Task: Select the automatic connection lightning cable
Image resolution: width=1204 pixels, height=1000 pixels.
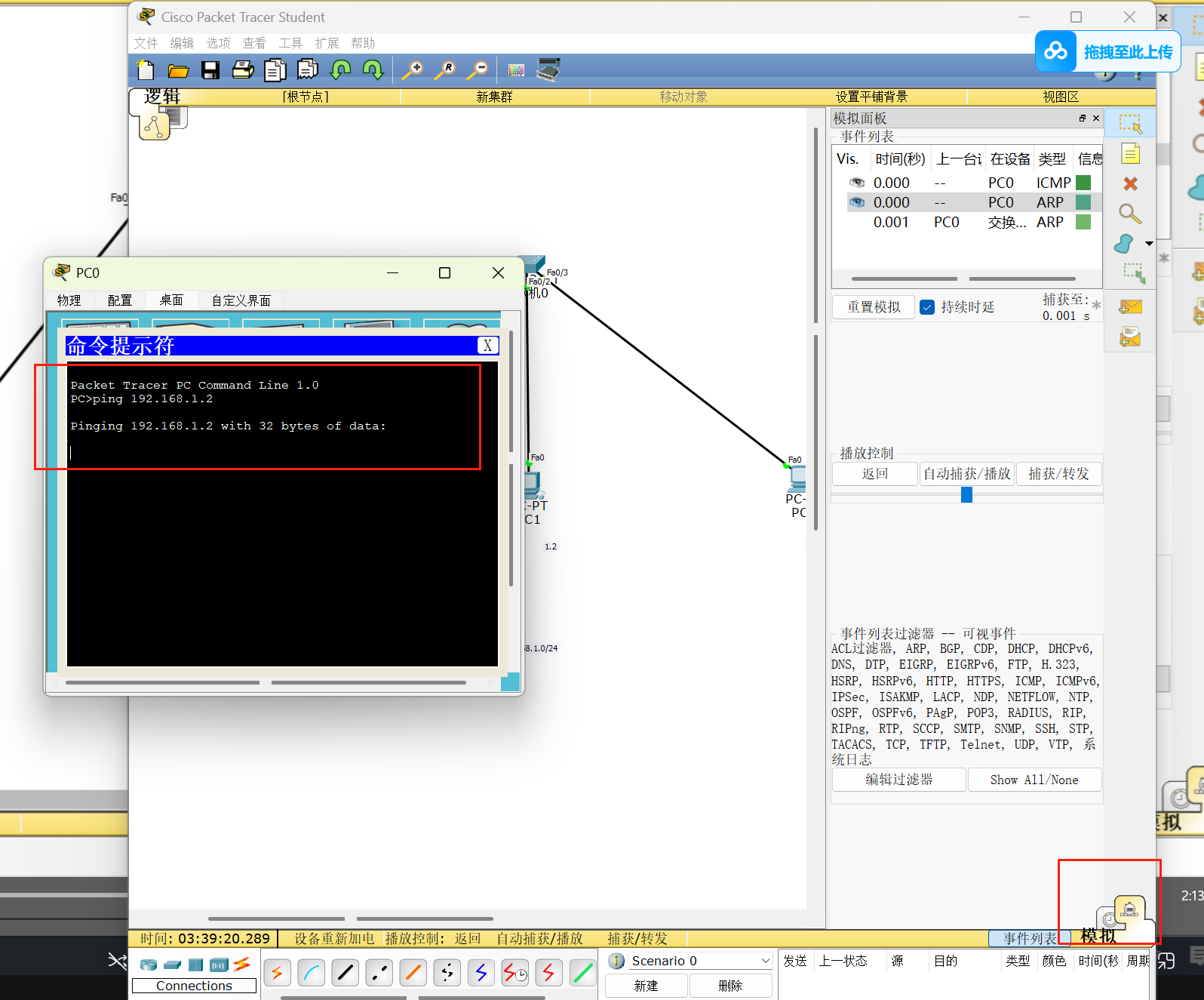Action: pyautogui.click(x=278, y=973)
